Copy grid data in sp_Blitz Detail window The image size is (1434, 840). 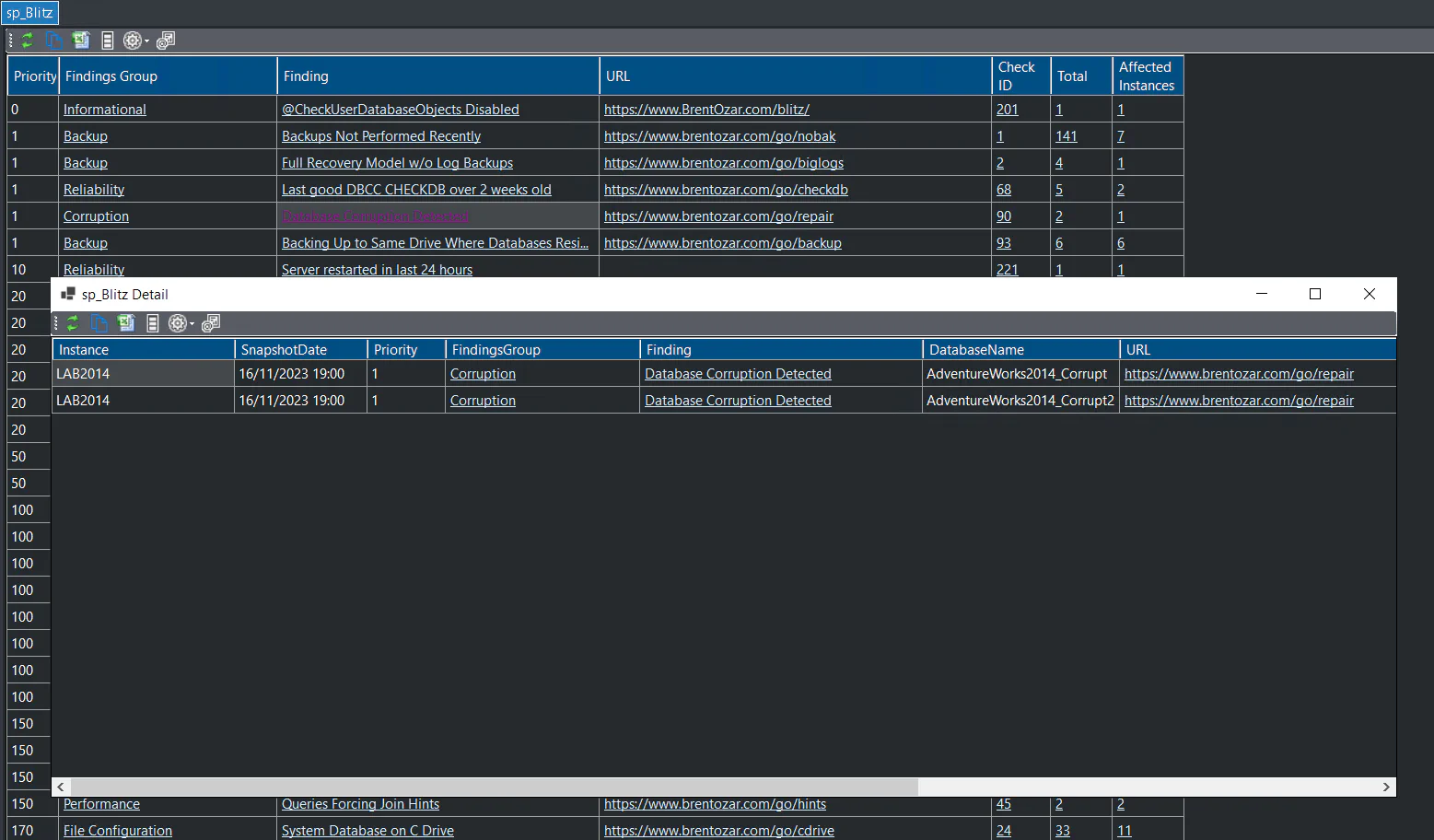click(99, 323)
